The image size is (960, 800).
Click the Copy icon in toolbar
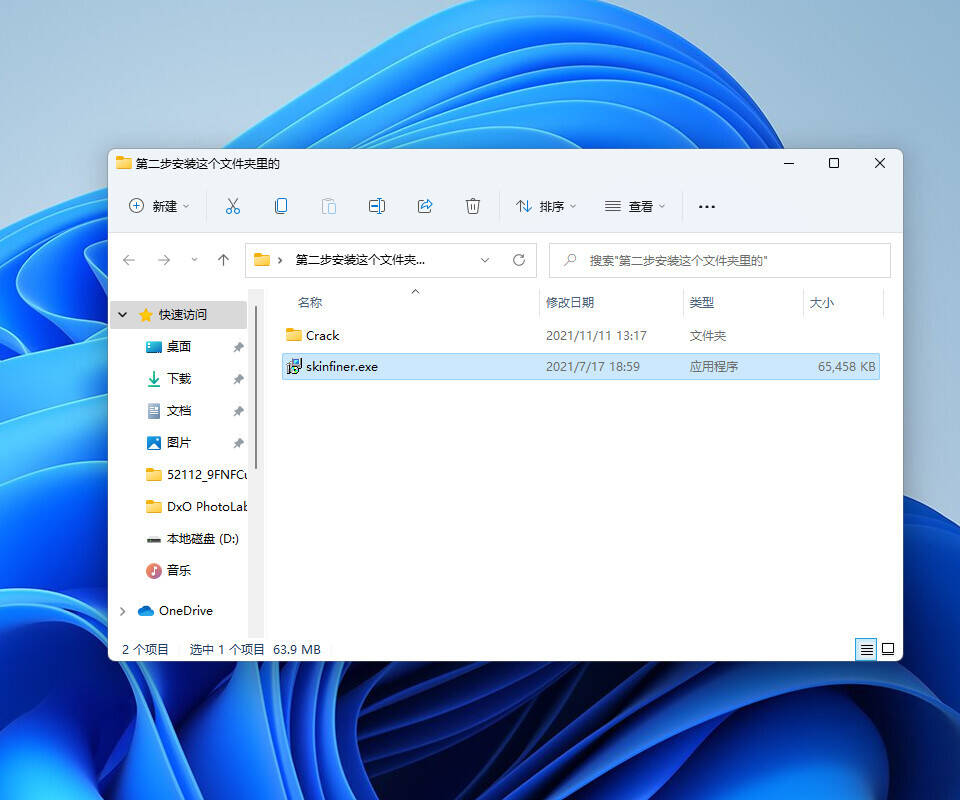(x=281, y=206)
